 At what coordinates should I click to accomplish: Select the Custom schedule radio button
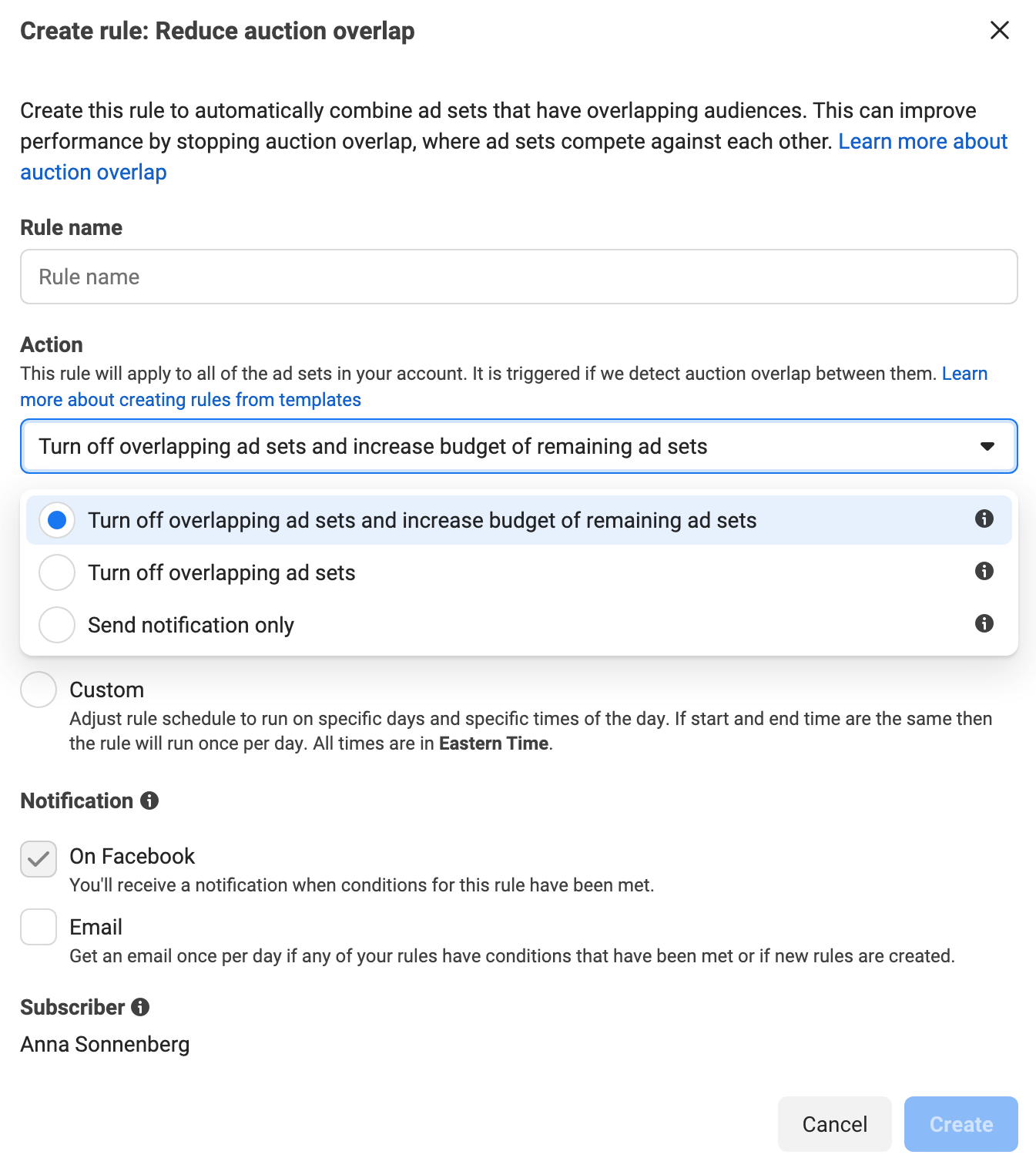coord(39,690)
